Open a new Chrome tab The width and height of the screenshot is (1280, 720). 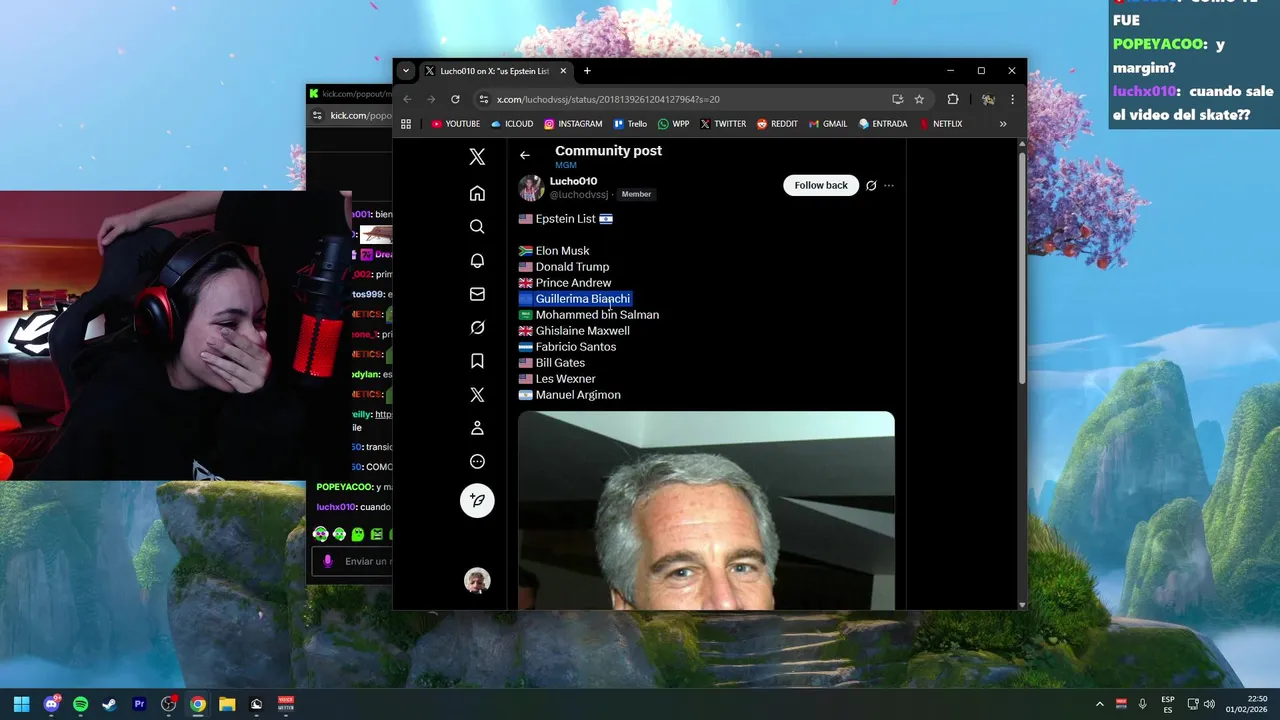point(587,71)
